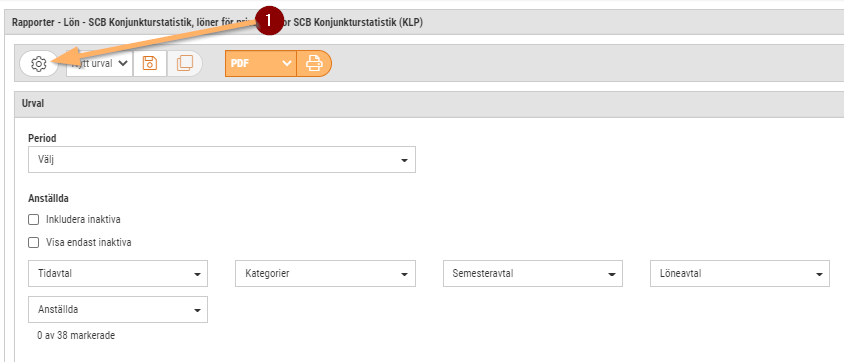Expand the Tidavtal dropdown
This screenshot has width=844, height=362.
pyautogui.click(x=118, y=273)
